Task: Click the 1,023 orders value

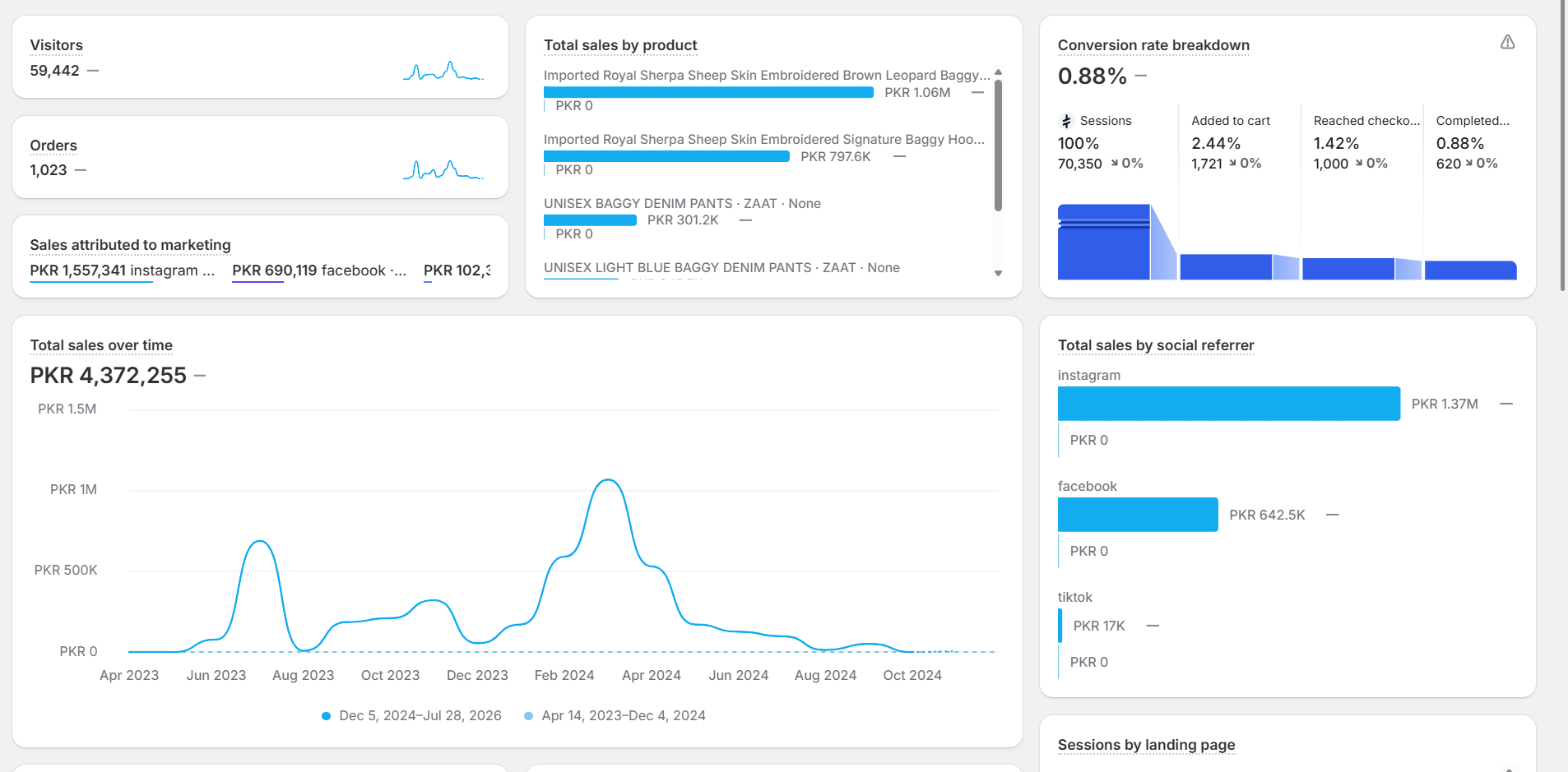Action: coord(49,170)
